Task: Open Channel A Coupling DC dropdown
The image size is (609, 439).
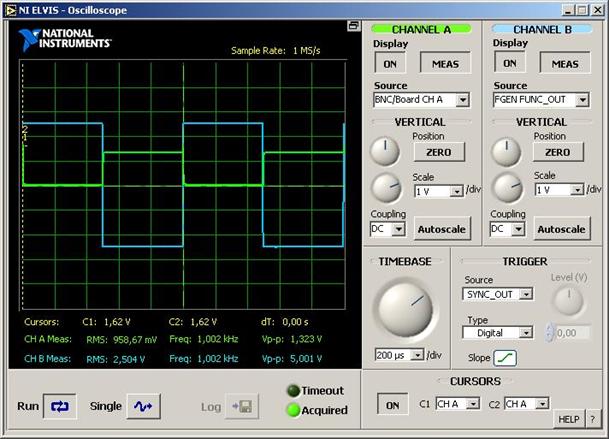Action: (x=388, y=229)
